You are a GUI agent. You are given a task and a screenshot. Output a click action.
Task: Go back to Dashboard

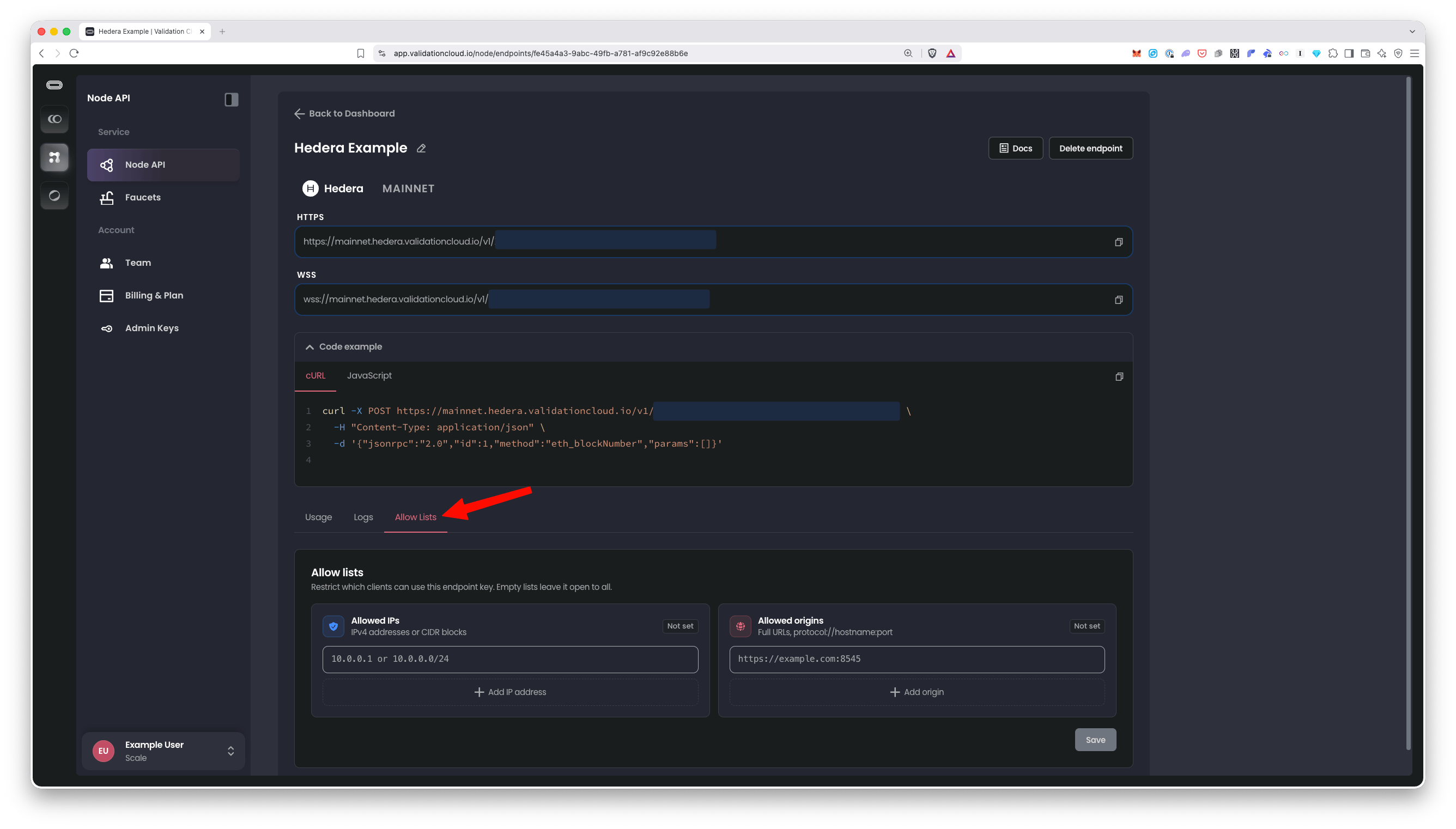(x=344, y=113)
